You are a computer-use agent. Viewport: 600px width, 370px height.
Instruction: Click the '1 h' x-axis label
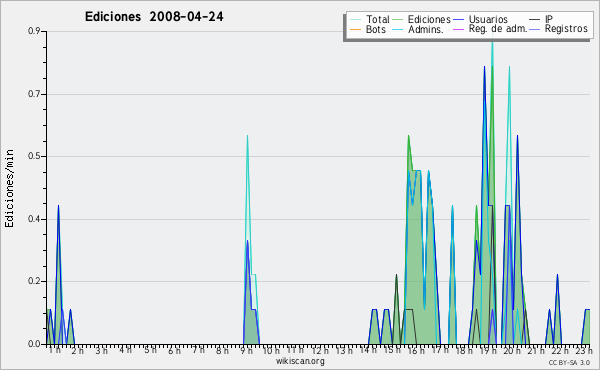[x=54, y=350]
